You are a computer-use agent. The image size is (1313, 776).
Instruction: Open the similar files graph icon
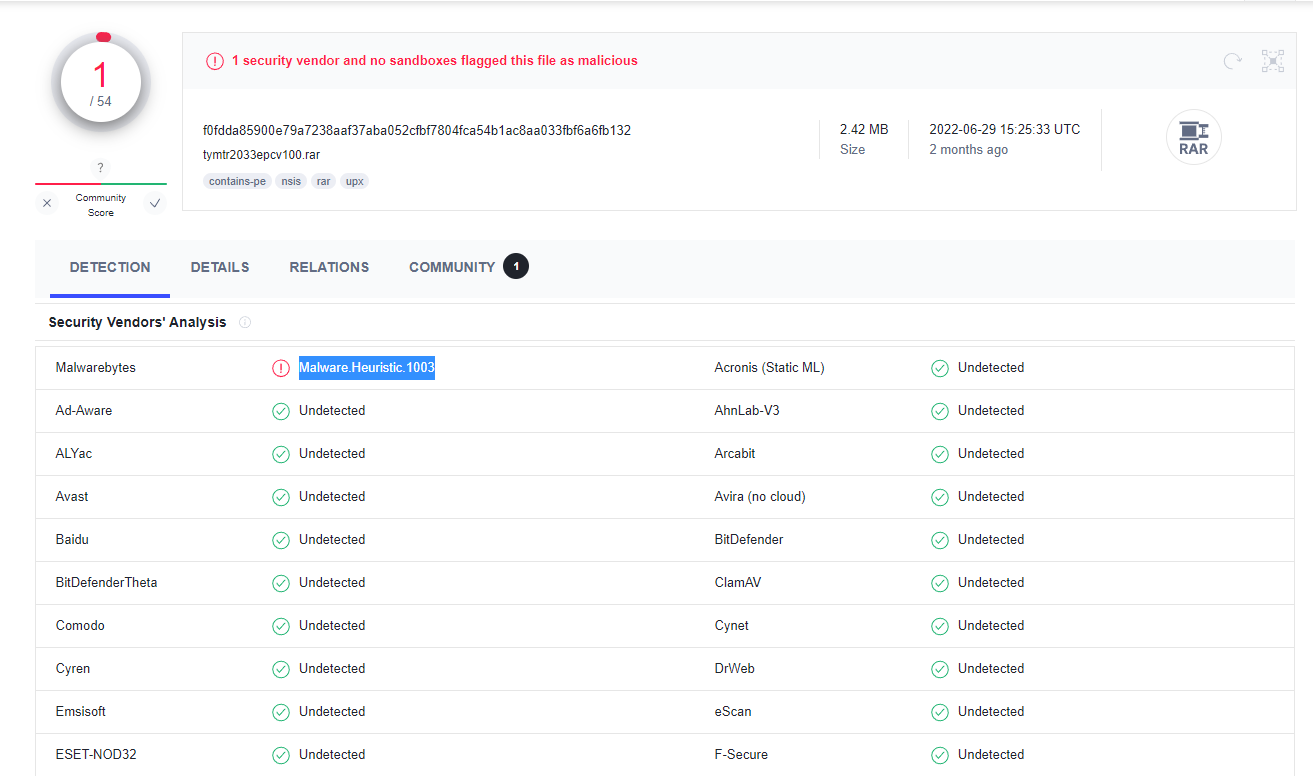(x=1273, y=61)
